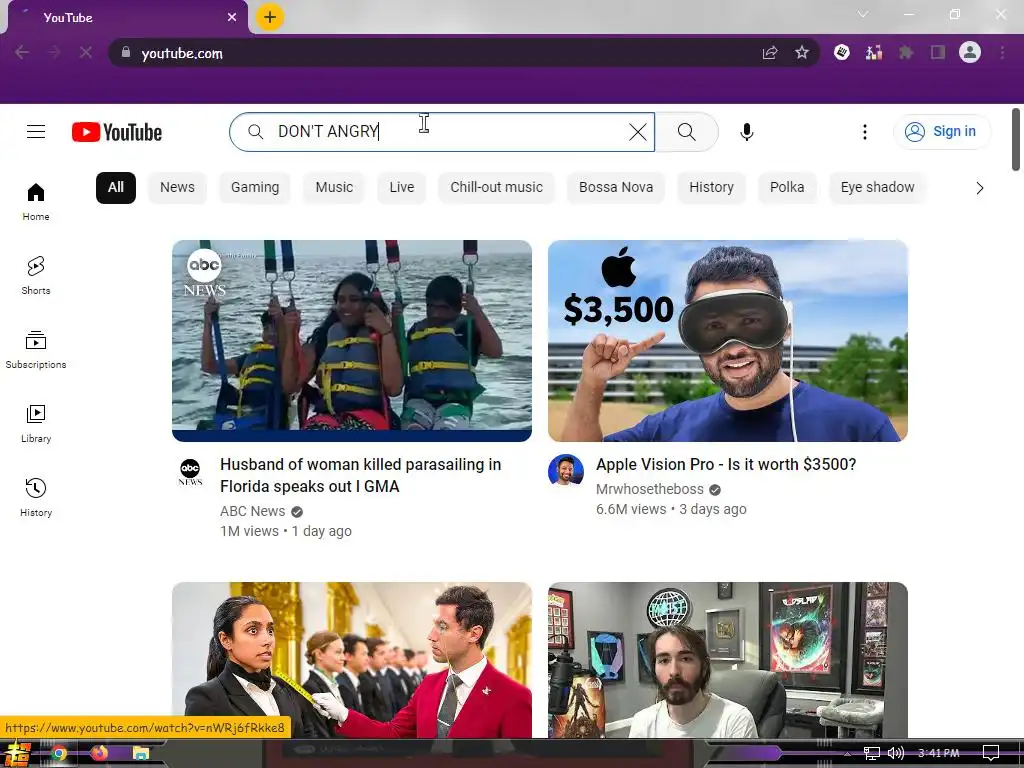Bookmark this page with the star icon

click(x=802, y=52)
